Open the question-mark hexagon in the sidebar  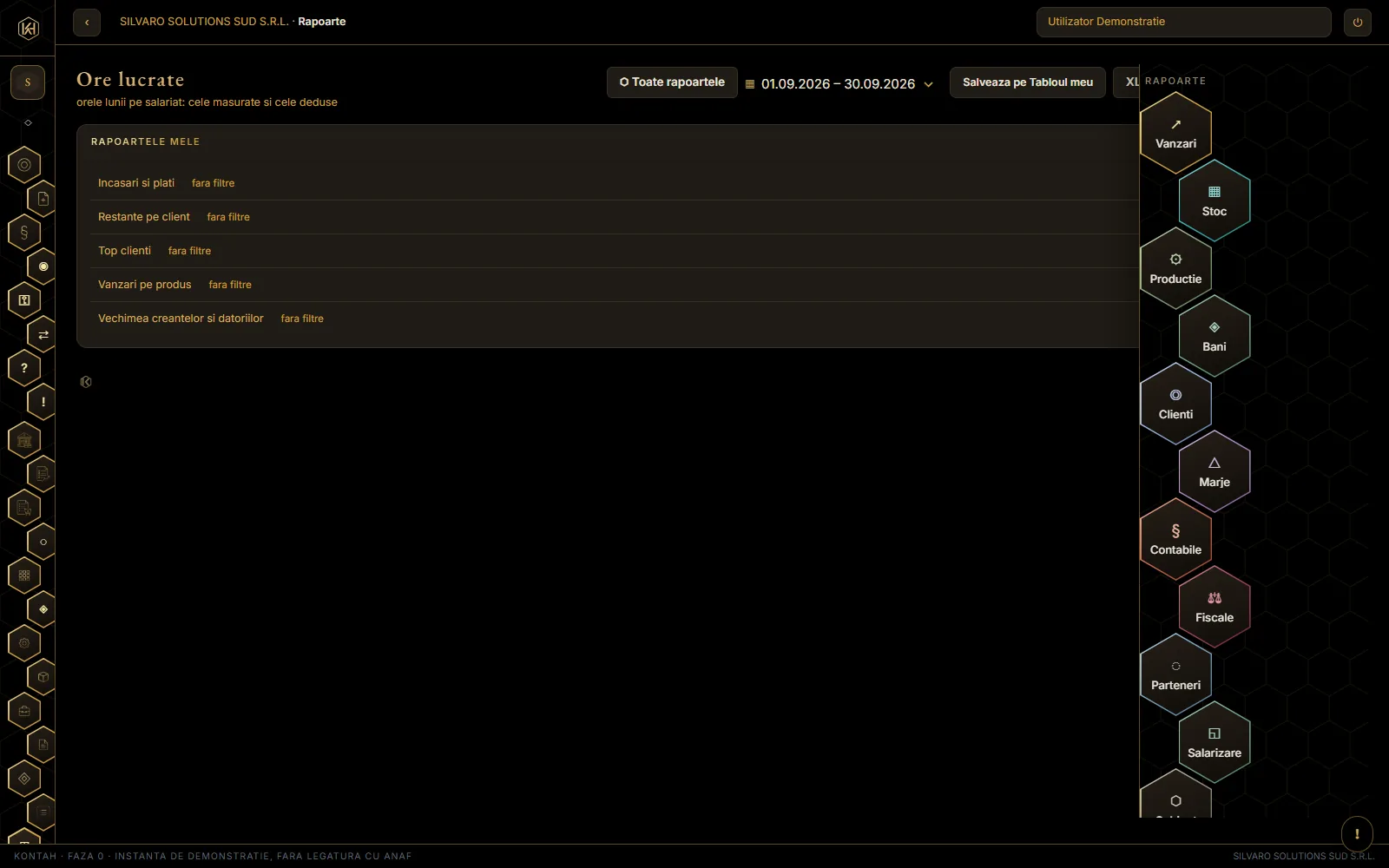(24, 368)
